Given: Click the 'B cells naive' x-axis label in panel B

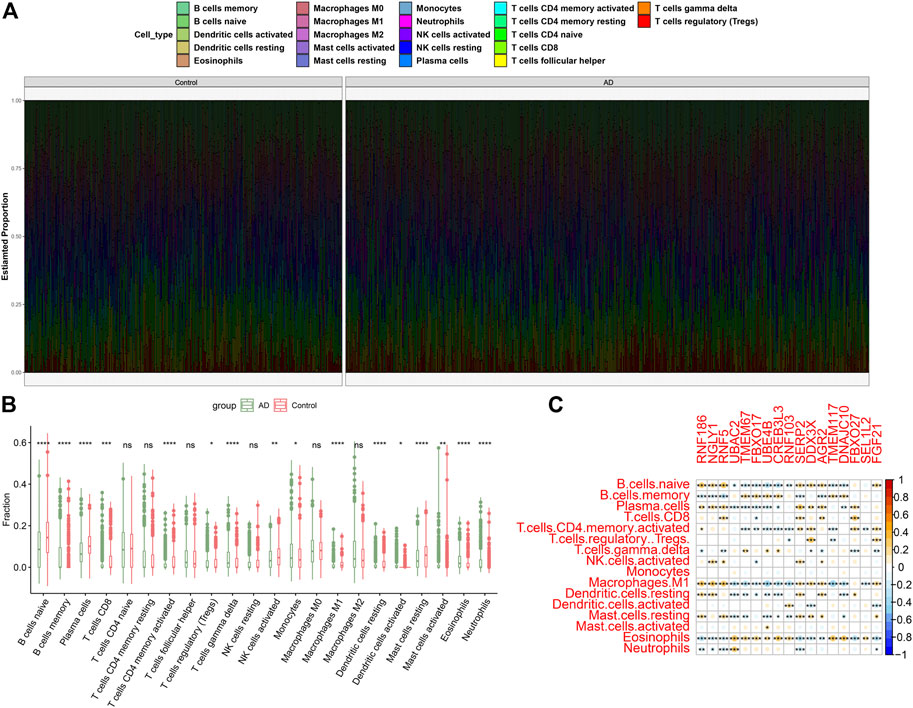Looking at the screenshot, I should tap(33, 621).
